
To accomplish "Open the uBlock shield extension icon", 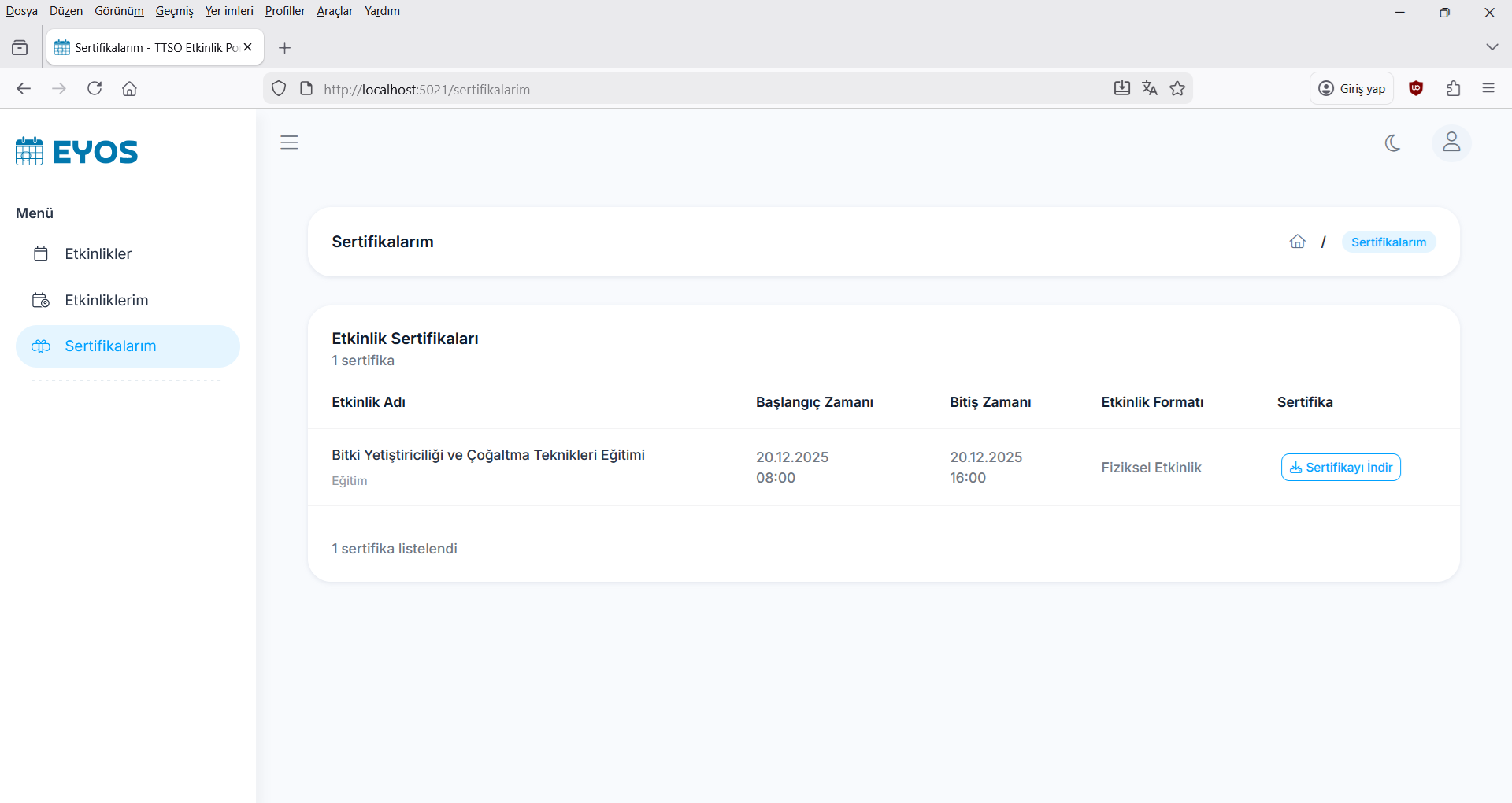I will point(1416,89).
